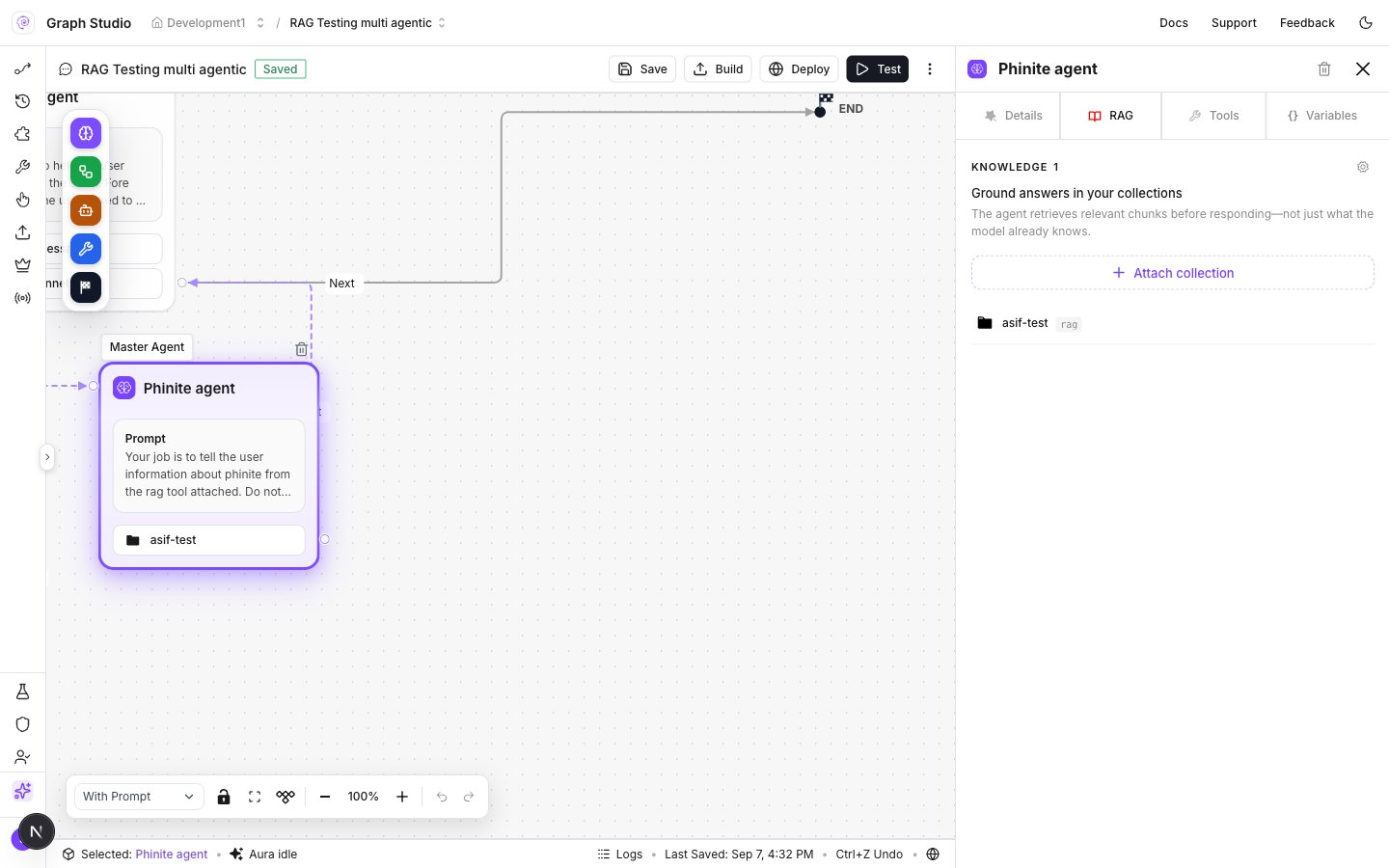Open the Docs link
This screenshot has height=868, width=1389.
(1174, 23)
